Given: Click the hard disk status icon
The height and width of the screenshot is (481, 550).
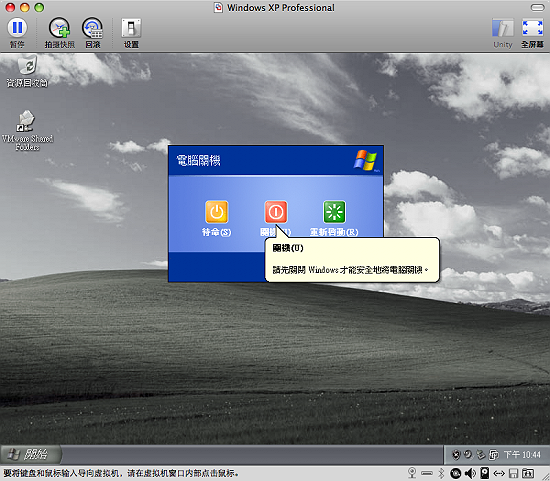Looking at the screenshot, I should 485,473.
